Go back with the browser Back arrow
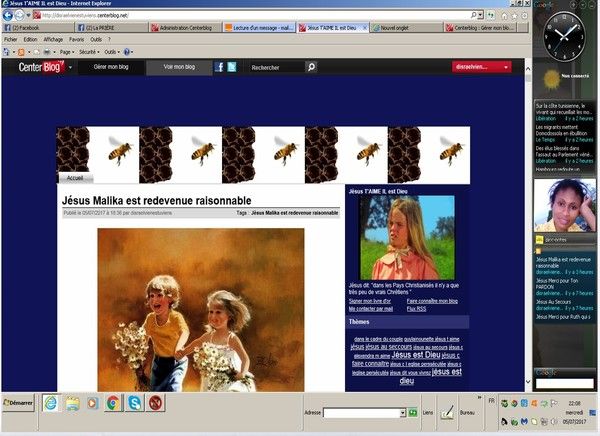 point(7,15)
